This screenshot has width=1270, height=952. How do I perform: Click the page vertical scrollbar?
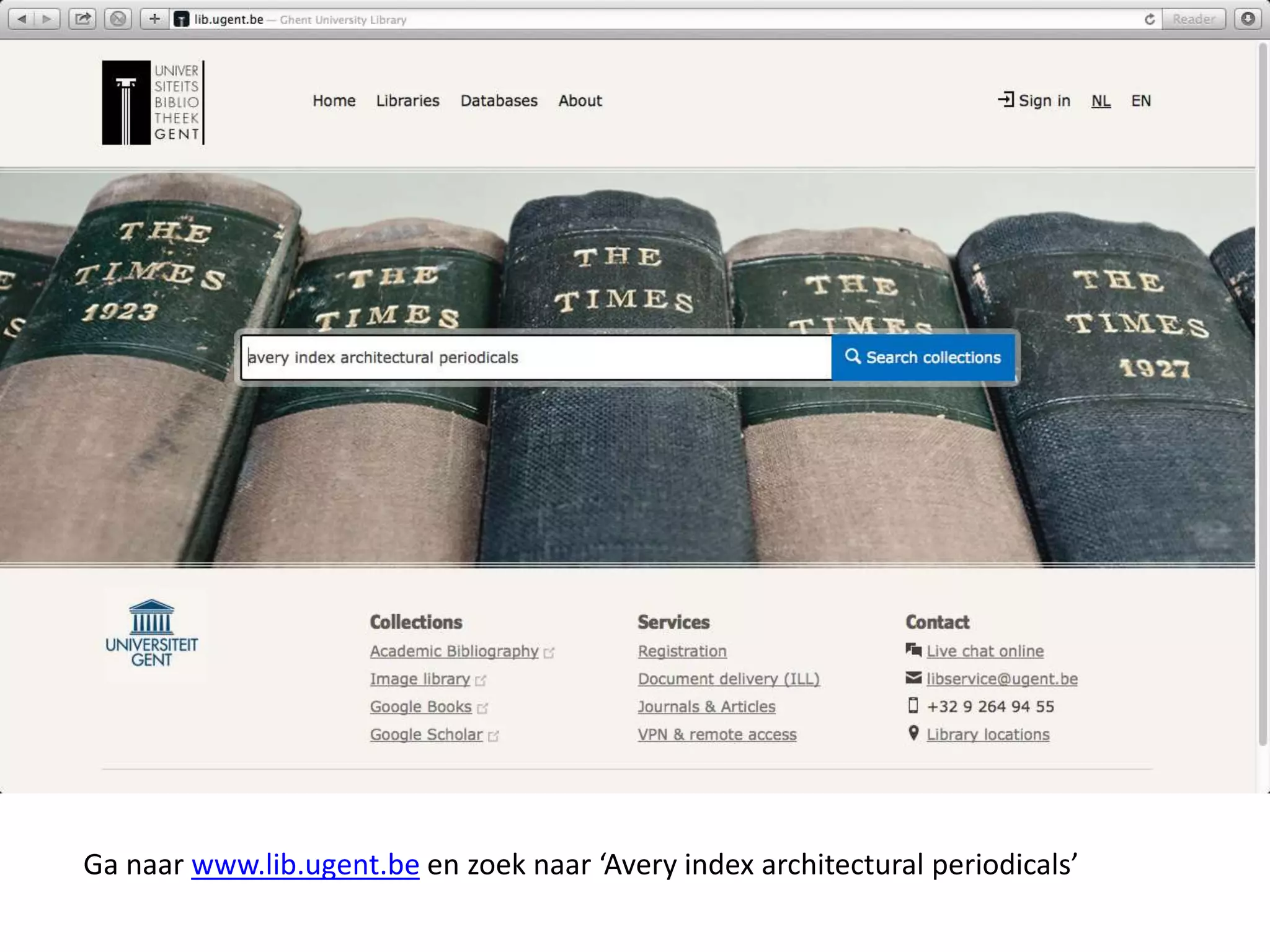click(1263, 397)
